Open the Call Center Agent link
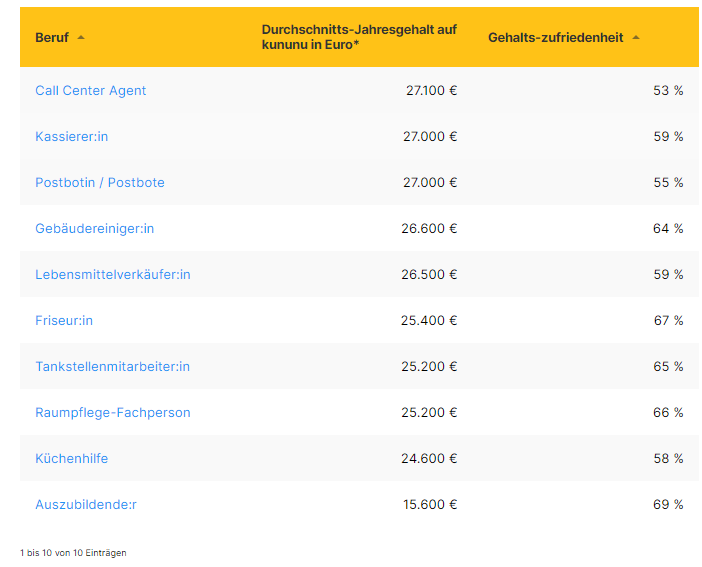 [91, 91]
